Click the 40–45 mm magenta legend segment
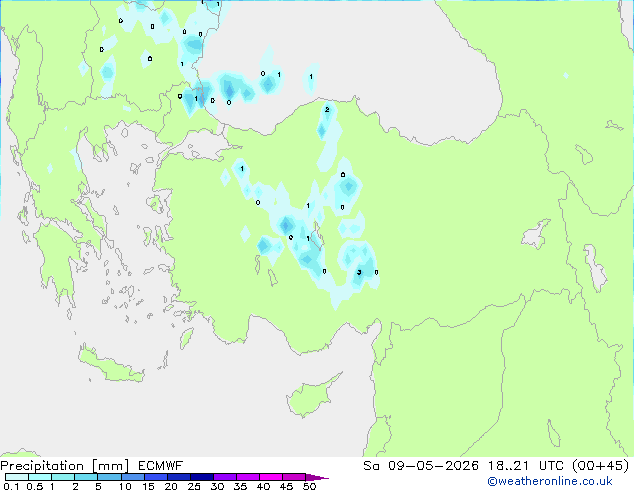The width and height of the screenshot is (634, 490). pyautogui.click(x=271, y=477)
